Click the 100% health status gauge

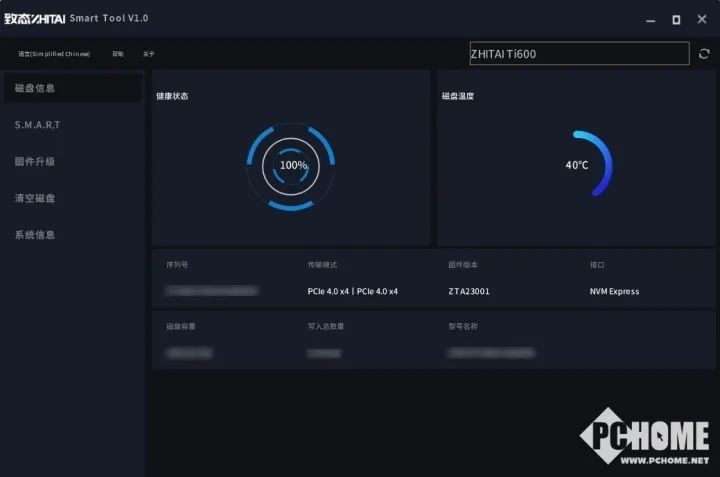point(291,166)
